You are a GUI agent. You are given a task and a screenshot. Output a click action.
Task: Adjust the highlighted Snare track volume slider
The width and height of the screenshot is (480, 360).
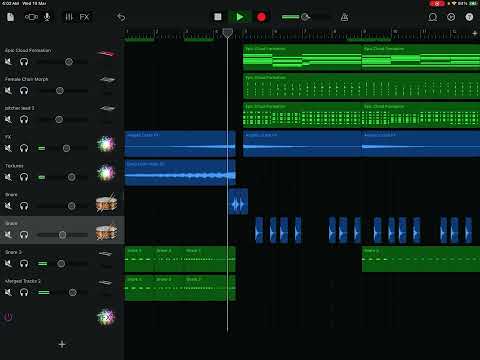[62, 235]
